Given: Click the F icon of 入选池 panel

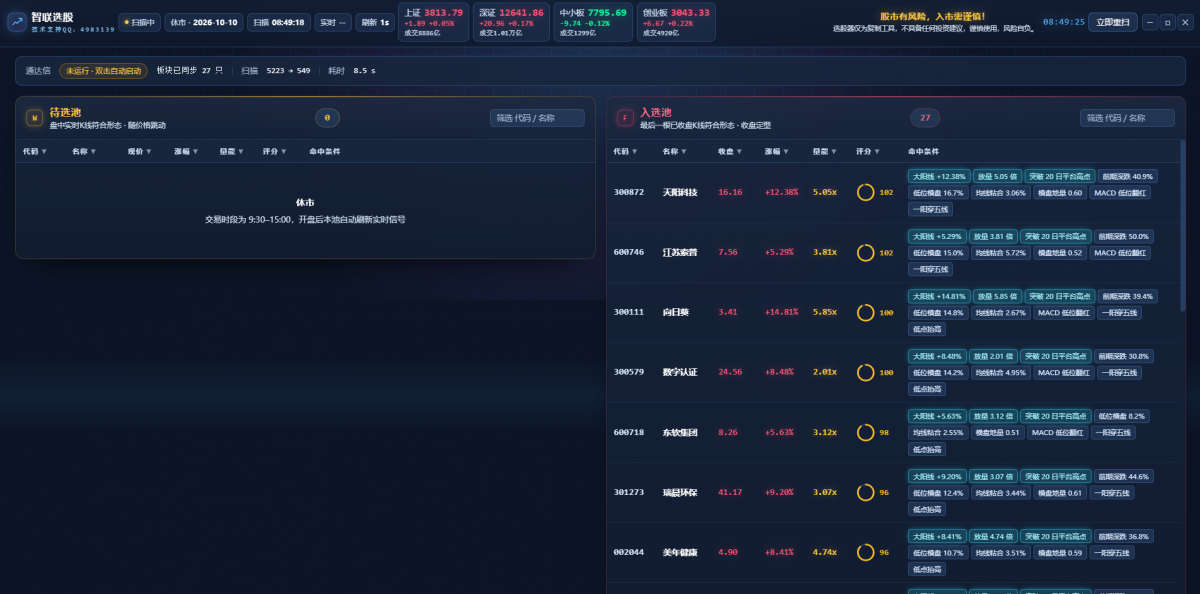Looking at the screenshot, I should [x=625, y=118].
